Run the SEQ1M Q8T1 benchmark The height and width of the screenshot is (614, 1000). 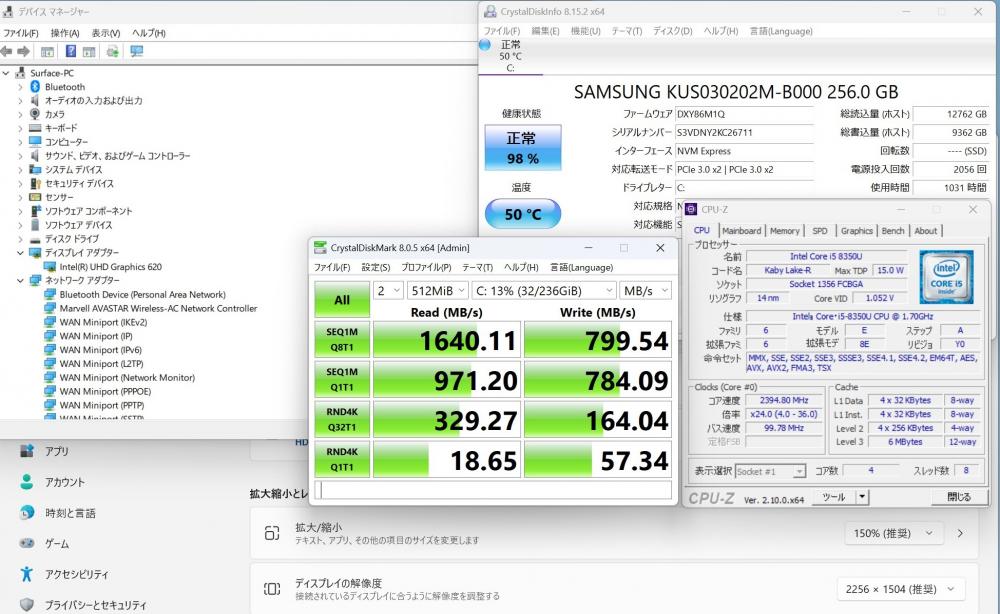tap(342, 340)
